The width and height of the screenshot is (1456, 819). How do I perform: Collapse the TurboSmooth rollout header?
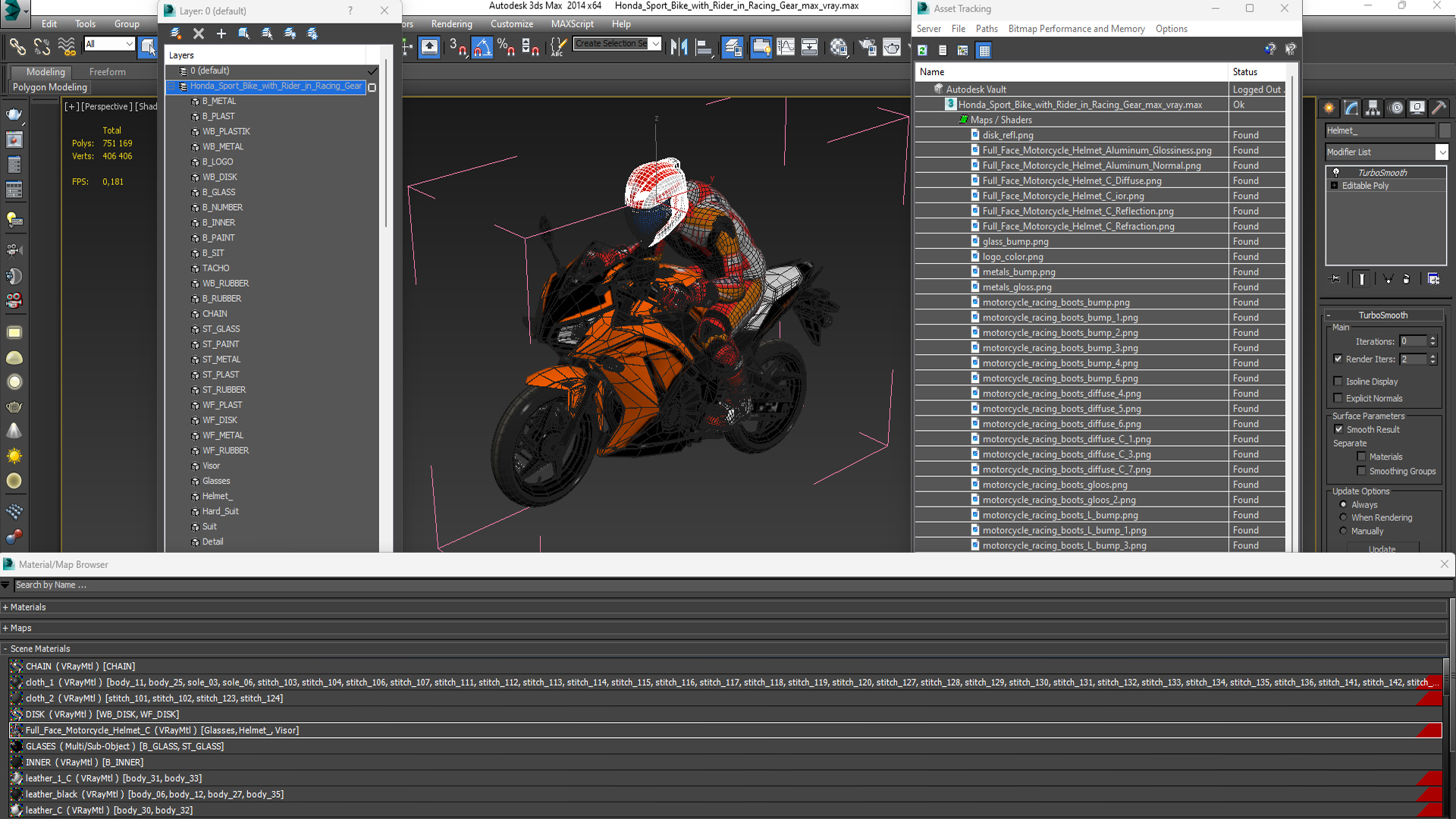[1382, 315]
